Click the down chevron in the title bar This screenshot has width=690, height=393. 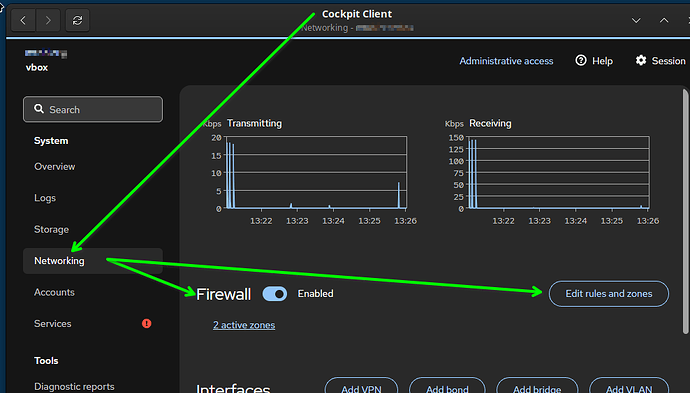click(636, 20)
